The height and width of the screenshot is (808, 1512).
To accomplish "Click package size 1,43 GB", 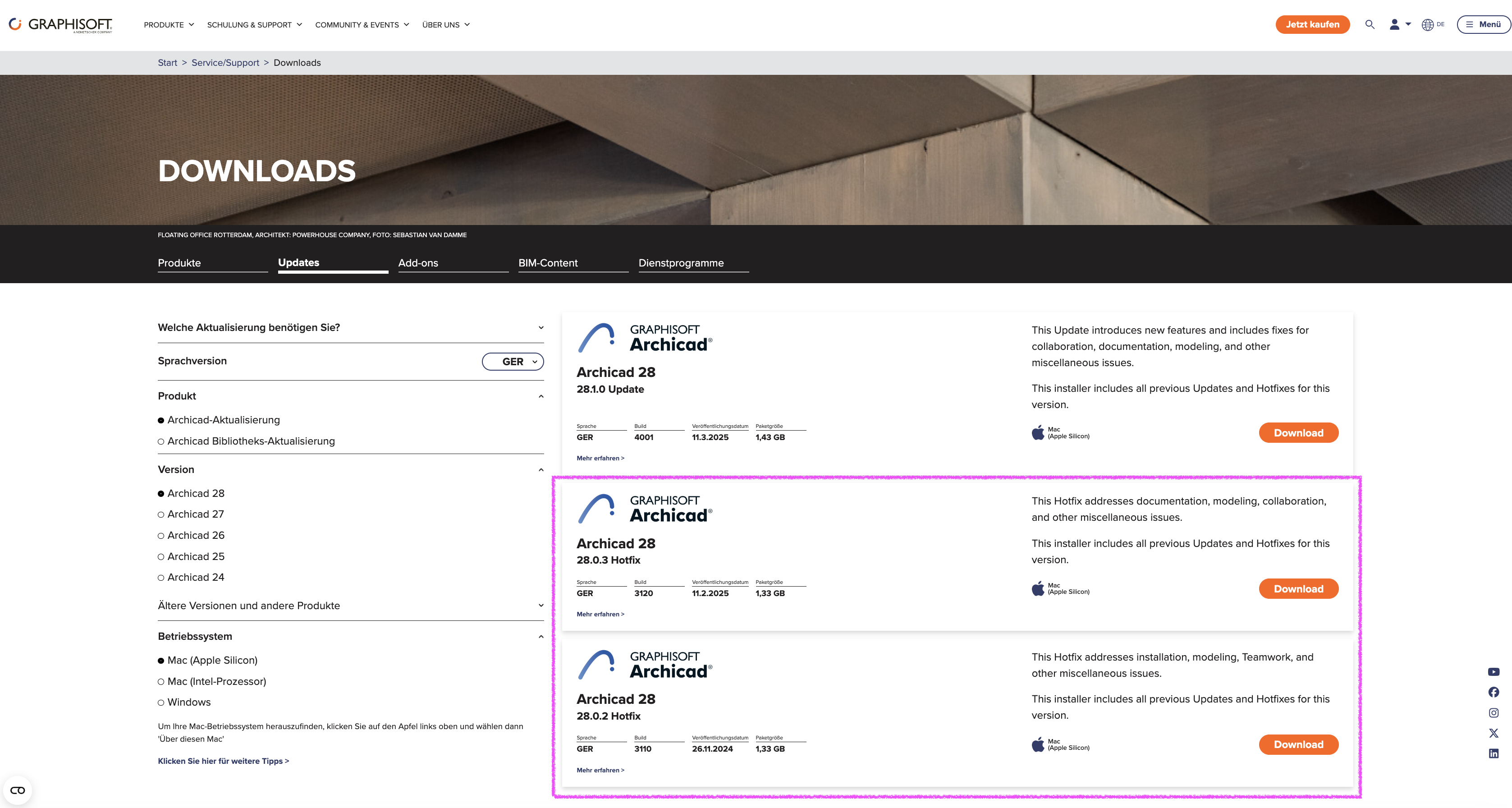I will pos(770,437).
